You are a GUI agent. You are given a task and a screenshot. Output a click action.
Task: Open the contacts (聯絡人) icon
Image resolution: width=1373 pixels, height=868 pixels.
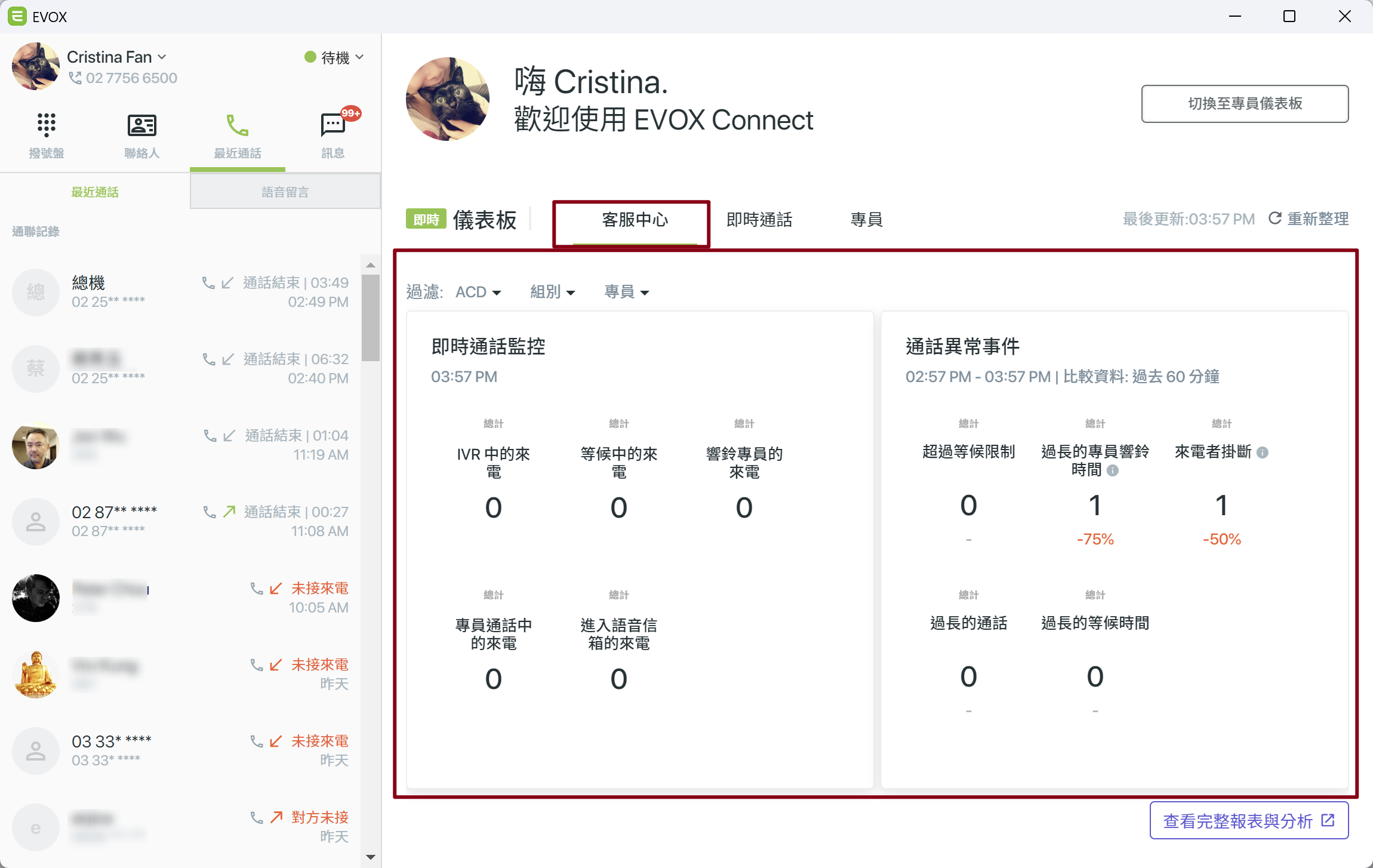click(142, 125)
